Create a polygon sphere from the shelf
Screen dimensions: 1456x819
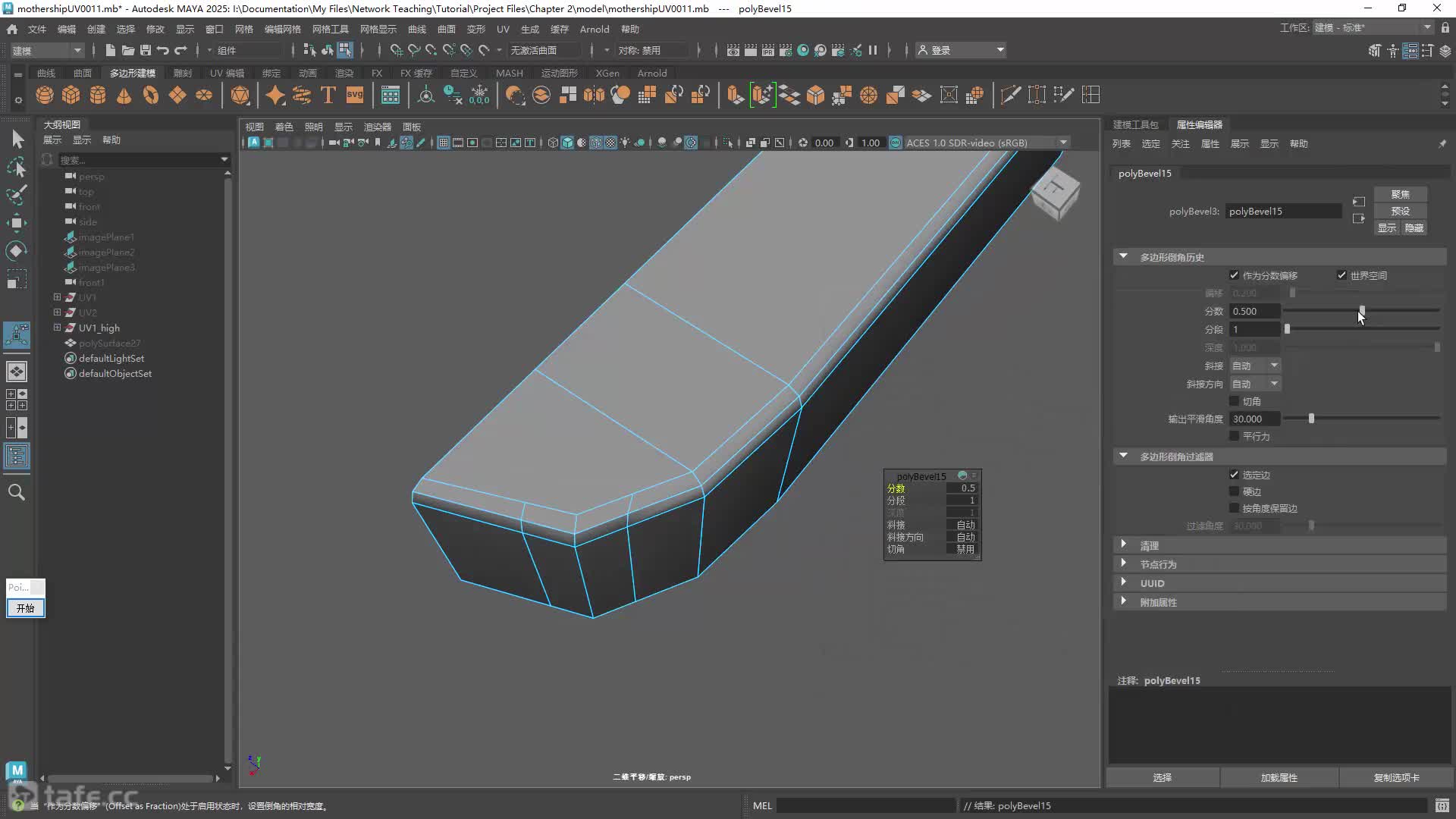(x=45, y=95)
